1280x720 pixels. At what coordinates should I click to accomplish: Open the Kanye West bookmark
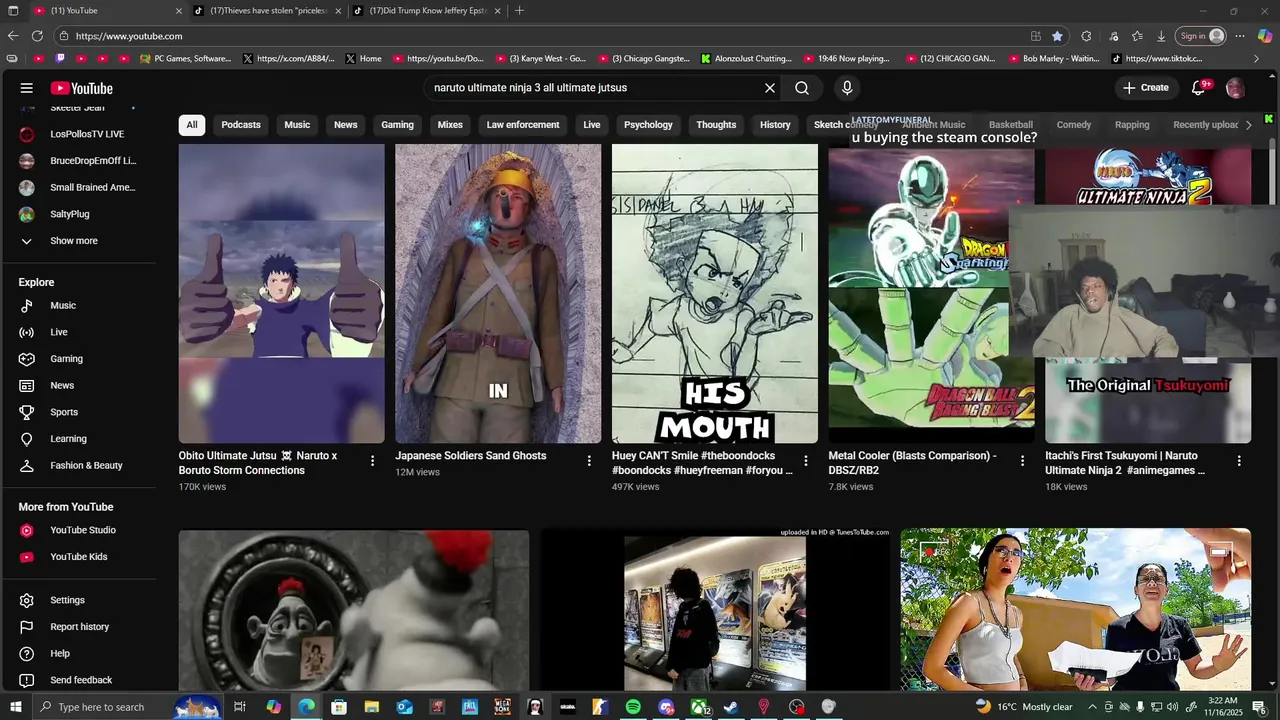click(x=540, y=59)
